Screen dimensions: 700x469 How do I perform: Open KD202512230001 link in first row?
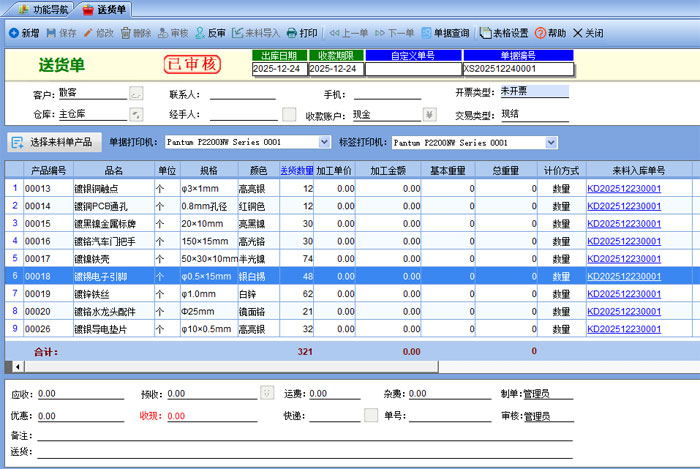[x=623, y=188]
